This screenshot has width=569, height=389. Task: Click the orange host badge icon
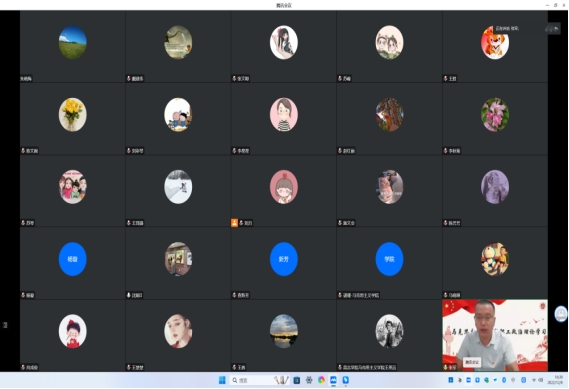(x=234, y=222)
